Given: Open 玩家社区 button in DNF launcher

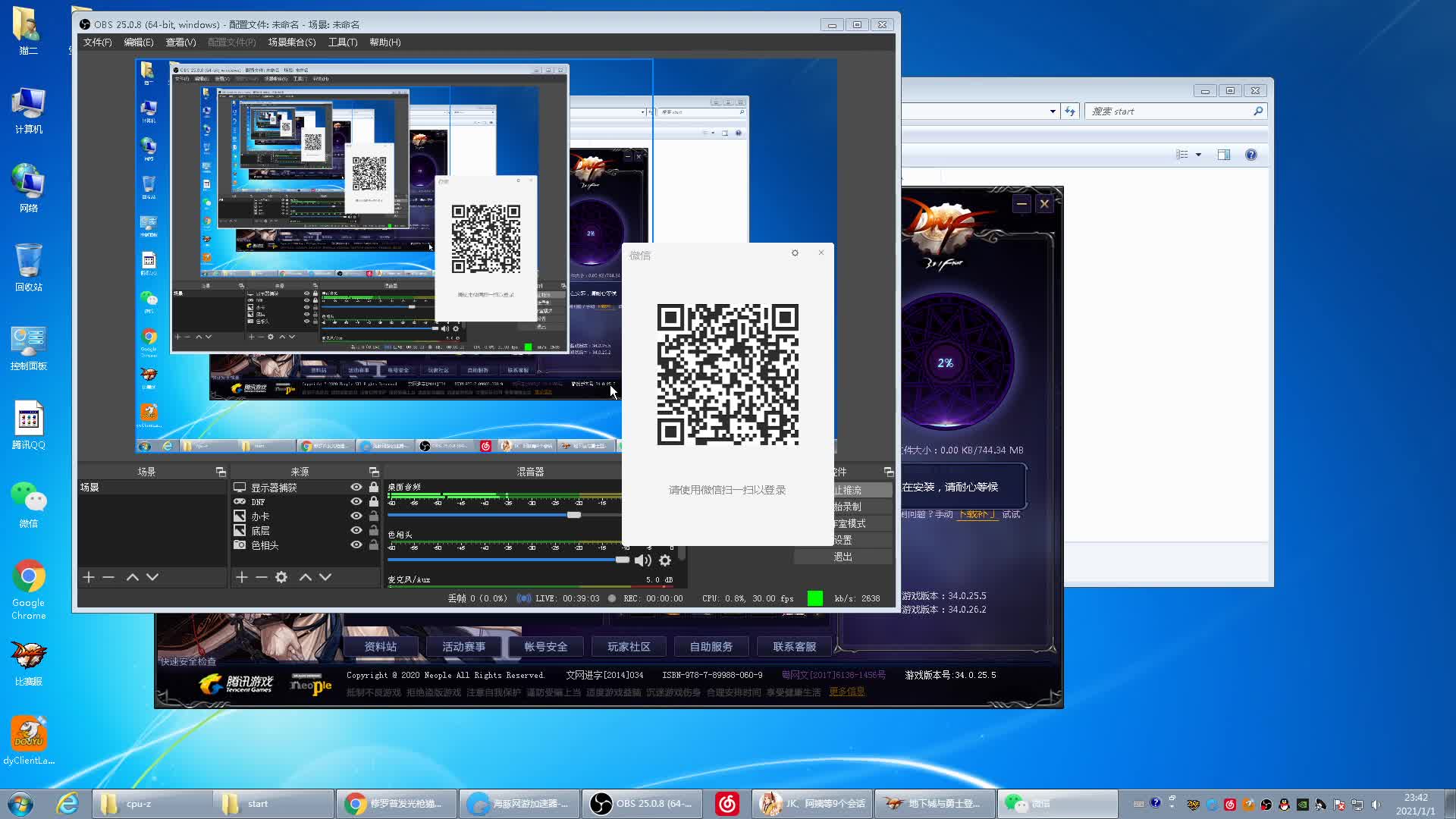Looking at the screenshot, I should click(x=629, y=647).
